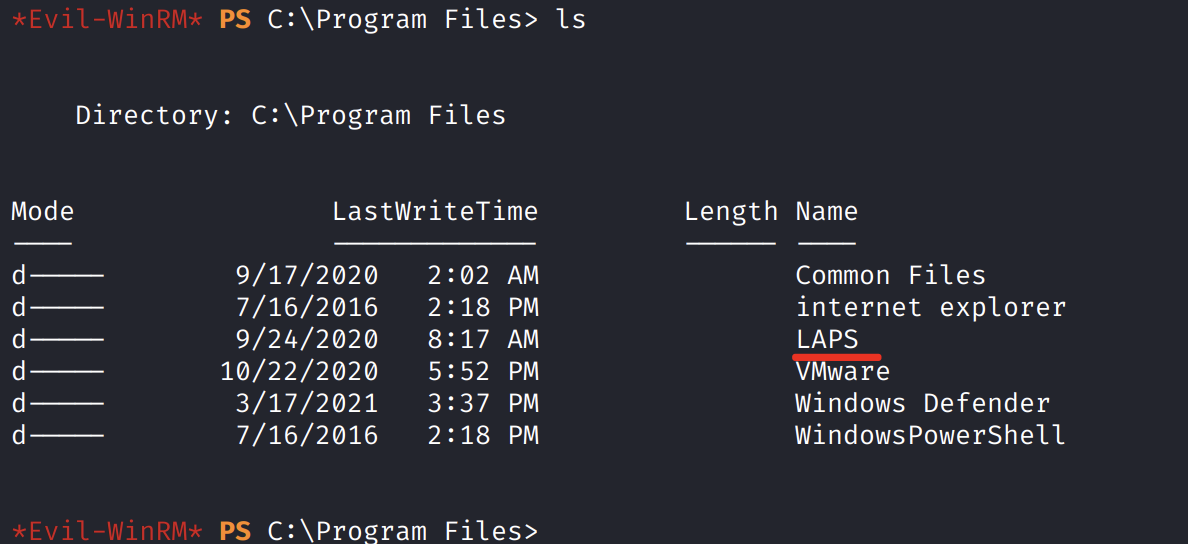Click the 3/17/2021 date for Windows Defender
This screenshot has height=544, width=1188.
[306, 403]
